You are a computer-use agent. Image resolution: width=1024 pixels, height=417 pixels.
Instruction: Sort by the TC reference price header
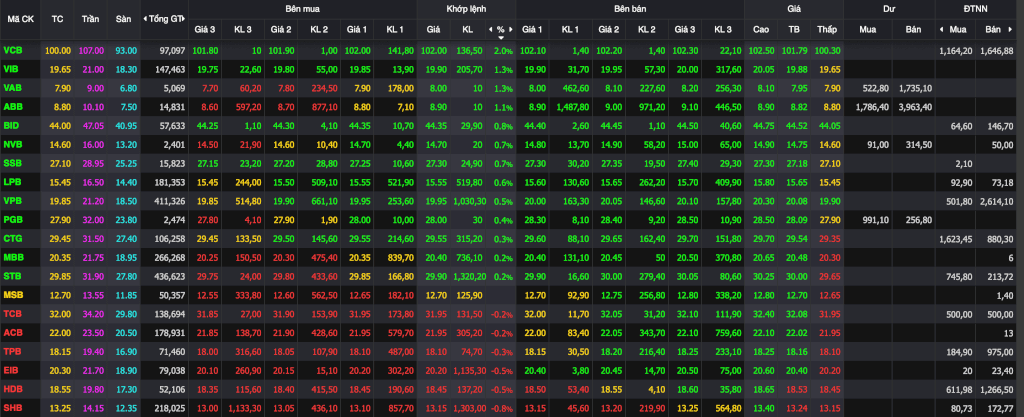tap(57, 19)
